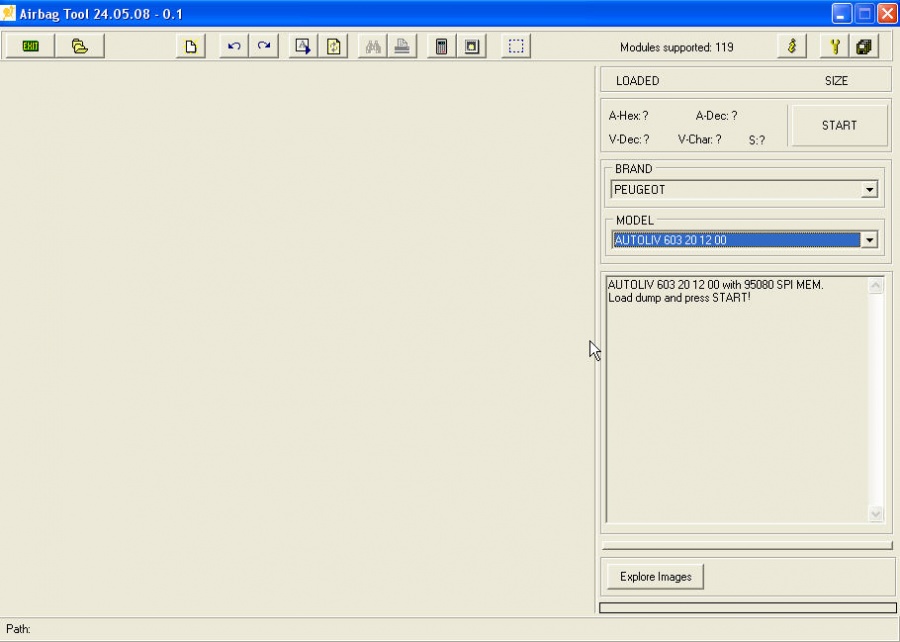This screenshot has width=900, height=642.
Task: Click the Explore Images button
Action: (x=655, y=577)
